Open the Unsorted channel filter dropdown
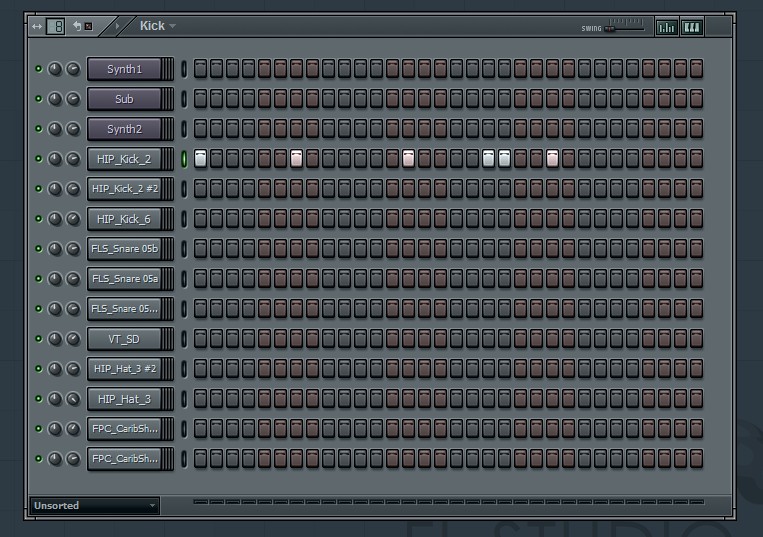 tap(94, 505)
